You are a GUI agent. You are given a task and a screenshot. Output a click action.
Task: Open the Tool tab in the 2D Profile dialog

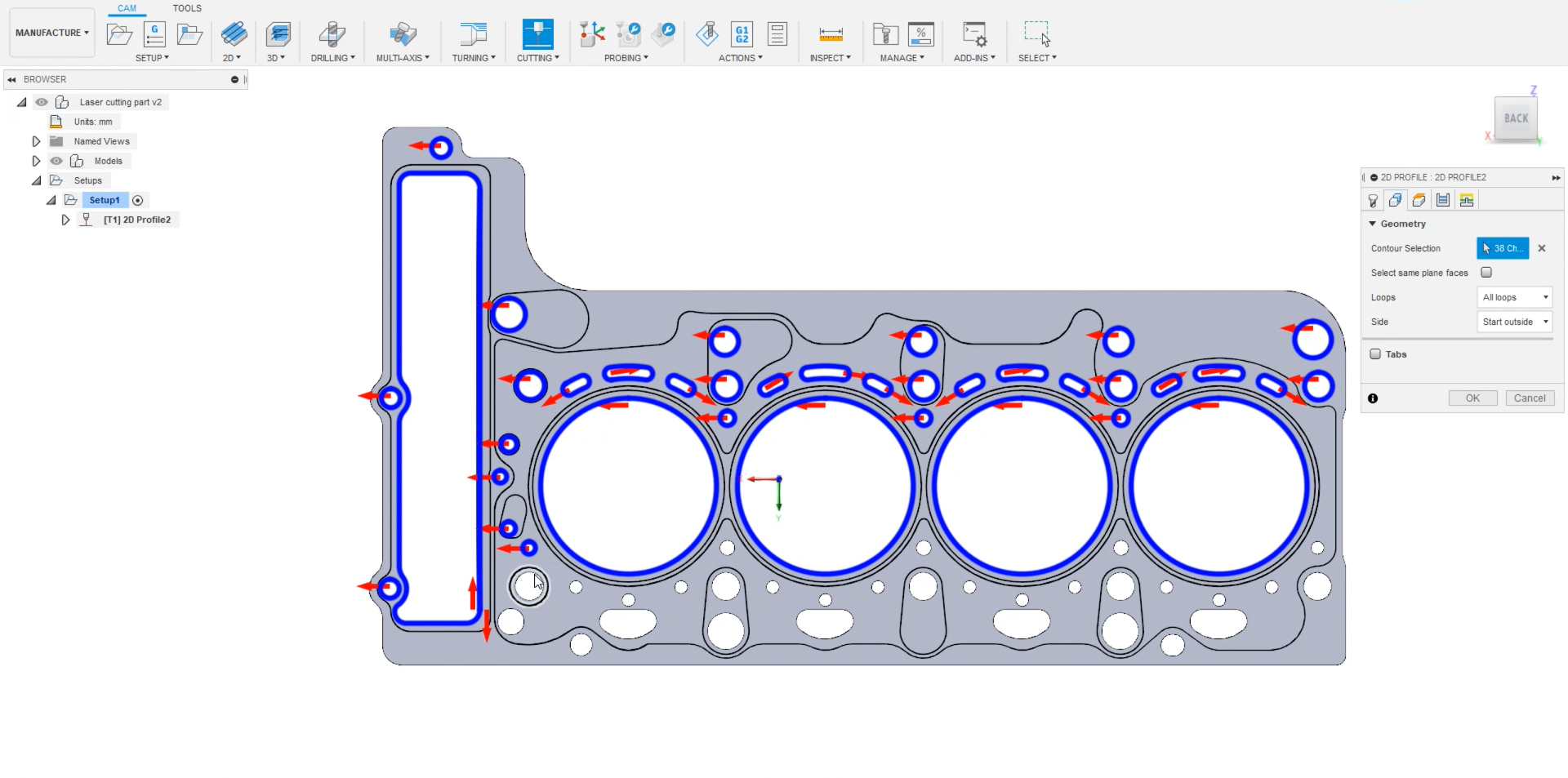(x=1373, y=199)
